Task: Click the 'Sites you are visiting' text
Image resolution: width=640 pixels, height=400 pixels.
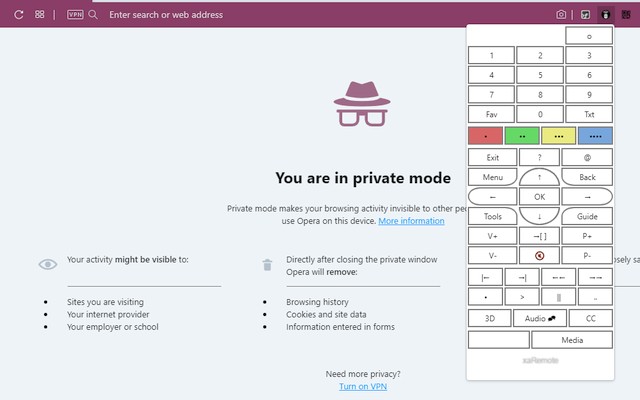Action: click(x=105, y=302)
